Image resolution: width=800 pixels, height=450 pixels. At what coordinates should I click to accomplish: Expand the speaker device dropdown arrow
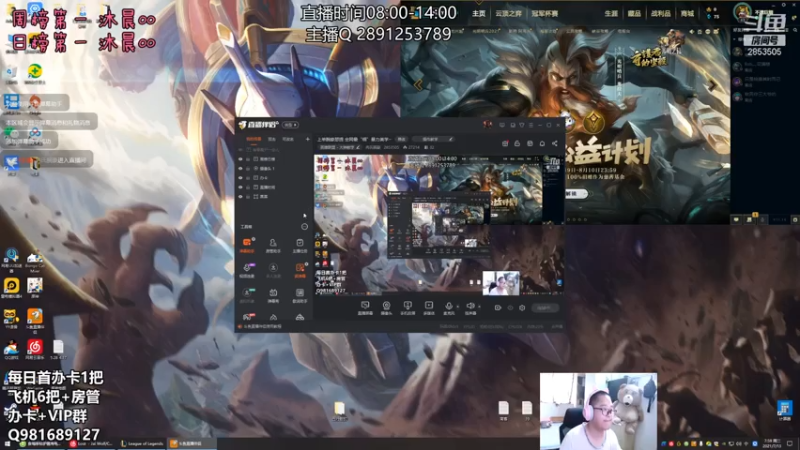(479, 307)
